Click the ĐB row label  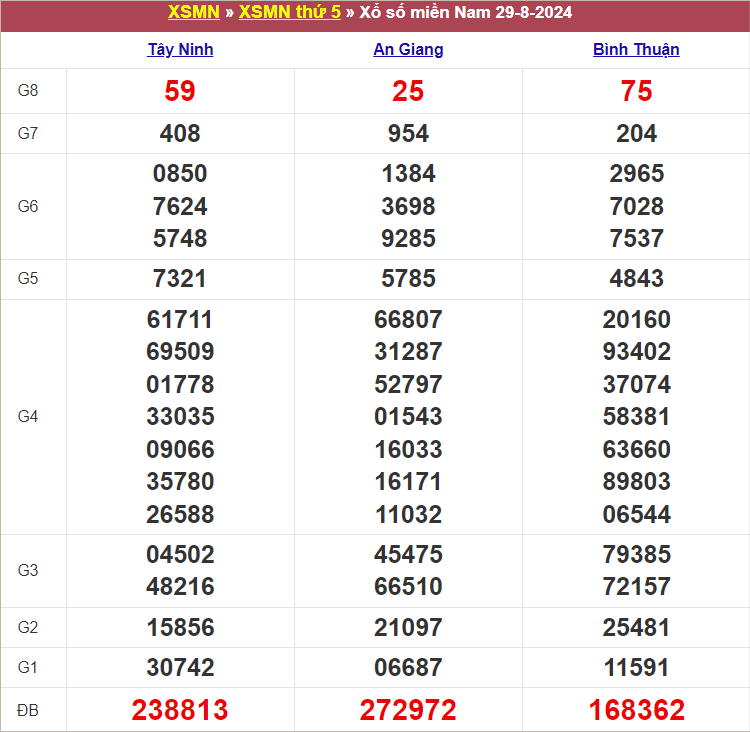(x=28, y=710)
